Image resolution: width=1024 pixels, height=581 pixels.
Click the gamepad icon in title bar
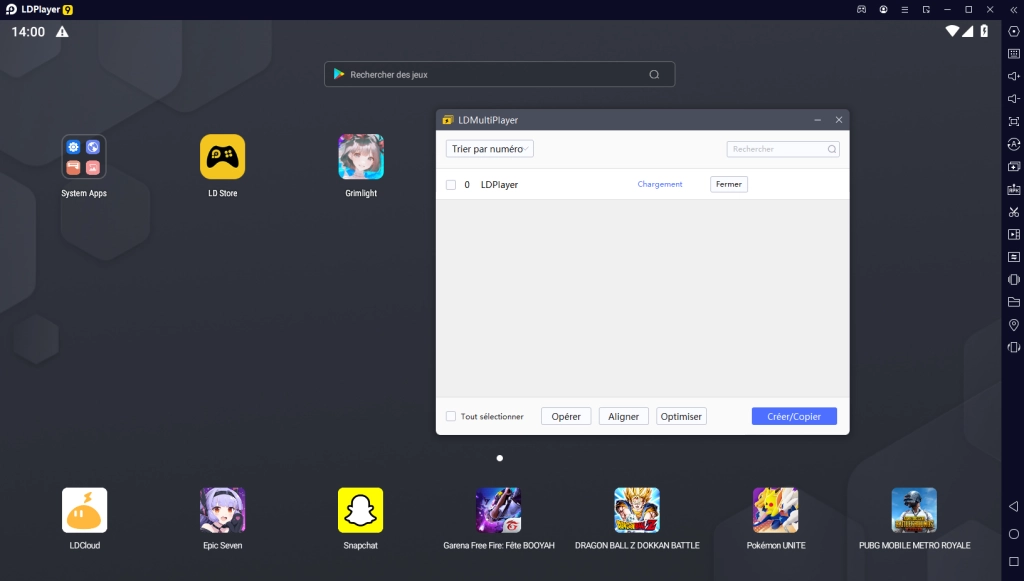[x=862, y=9]
